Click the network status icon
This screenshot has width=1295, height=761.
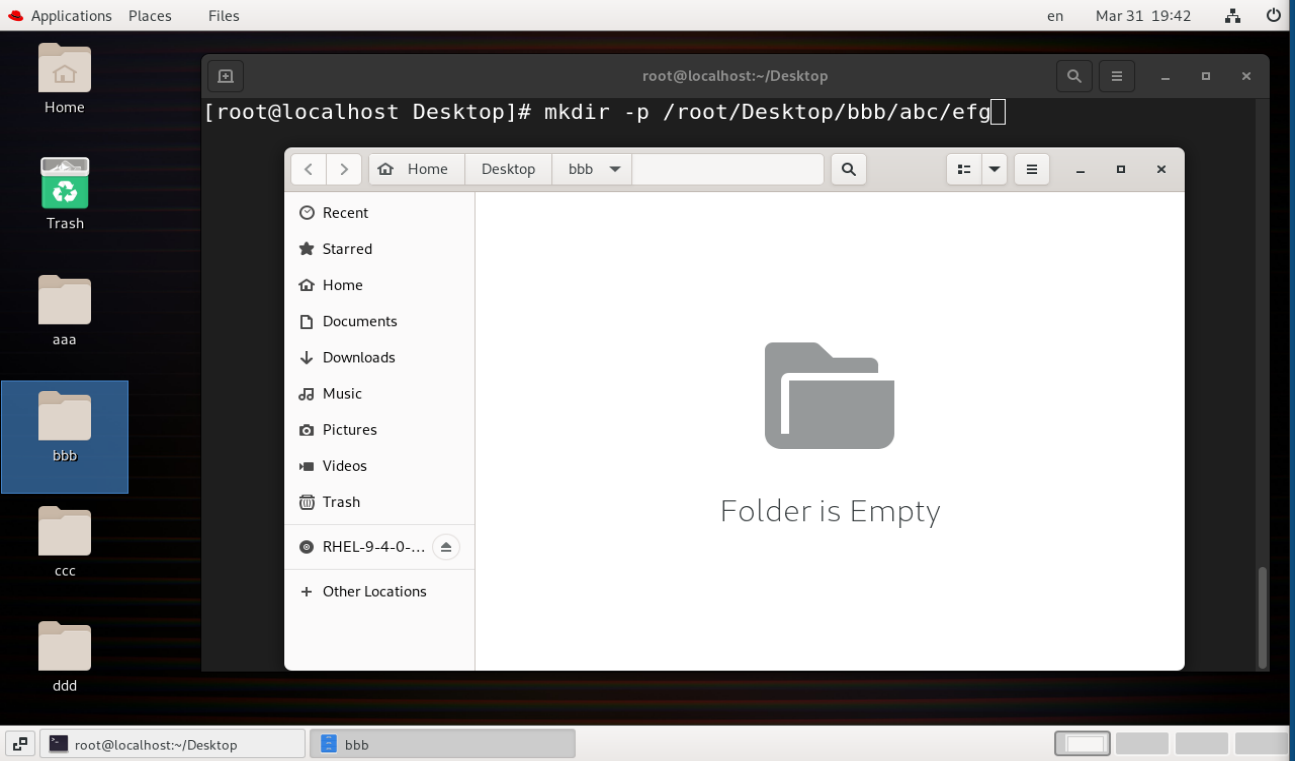click(1233, 15)
